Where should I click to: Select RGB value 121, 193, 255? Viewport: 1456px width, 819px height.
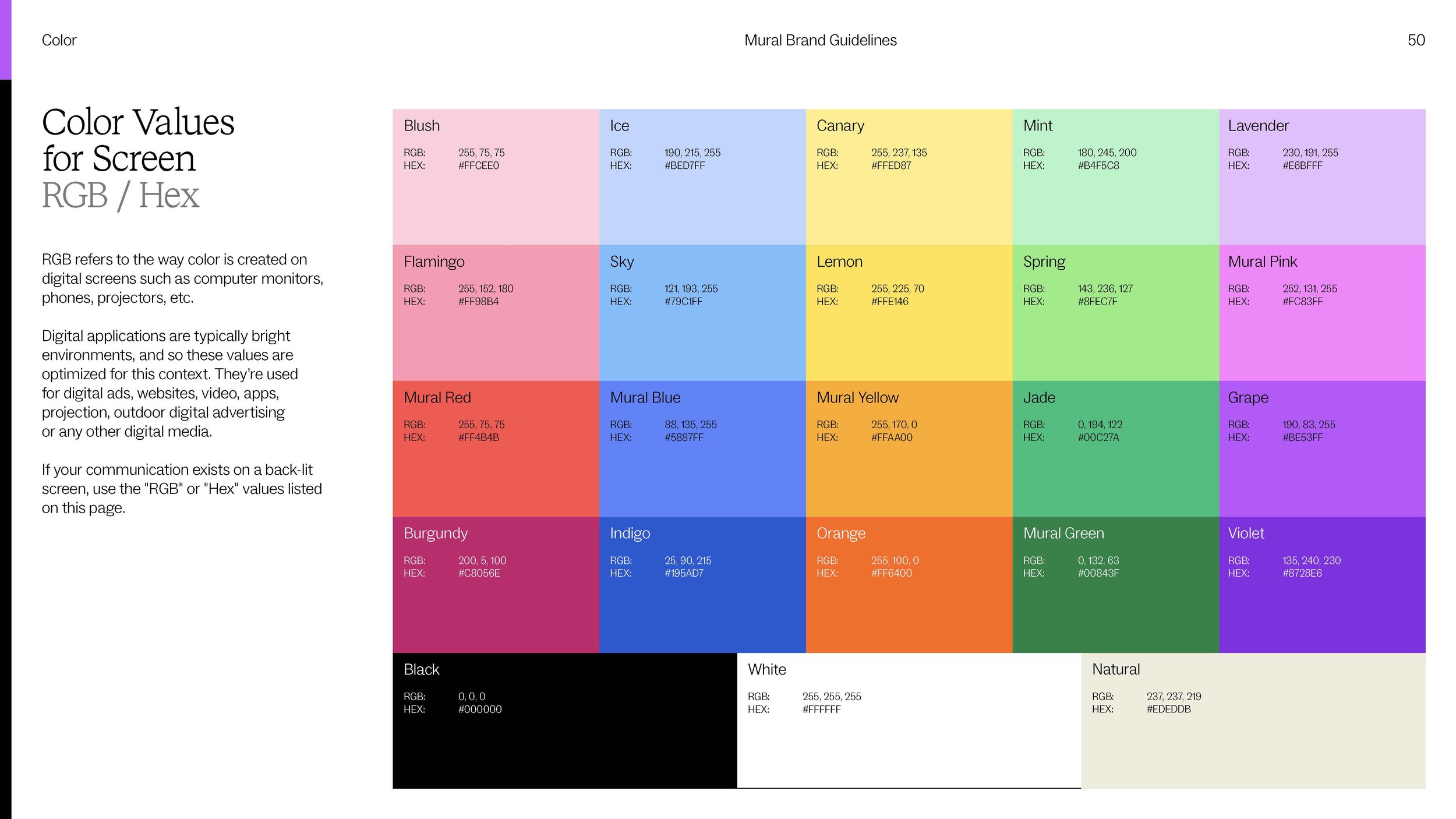point(691,289)
